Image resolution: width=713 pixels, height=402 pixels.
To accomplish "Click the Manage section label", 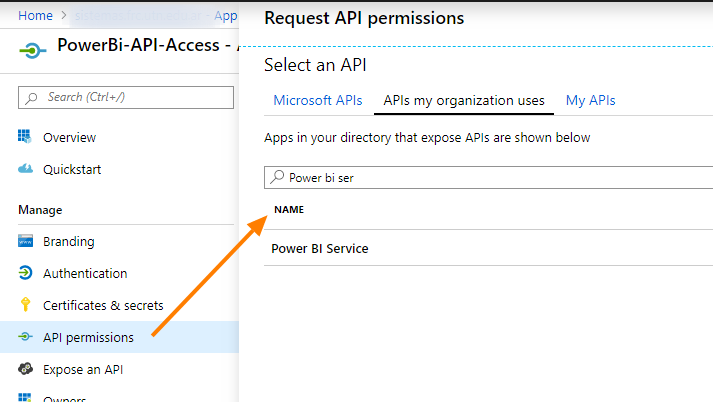I will (x=40, y=210).
